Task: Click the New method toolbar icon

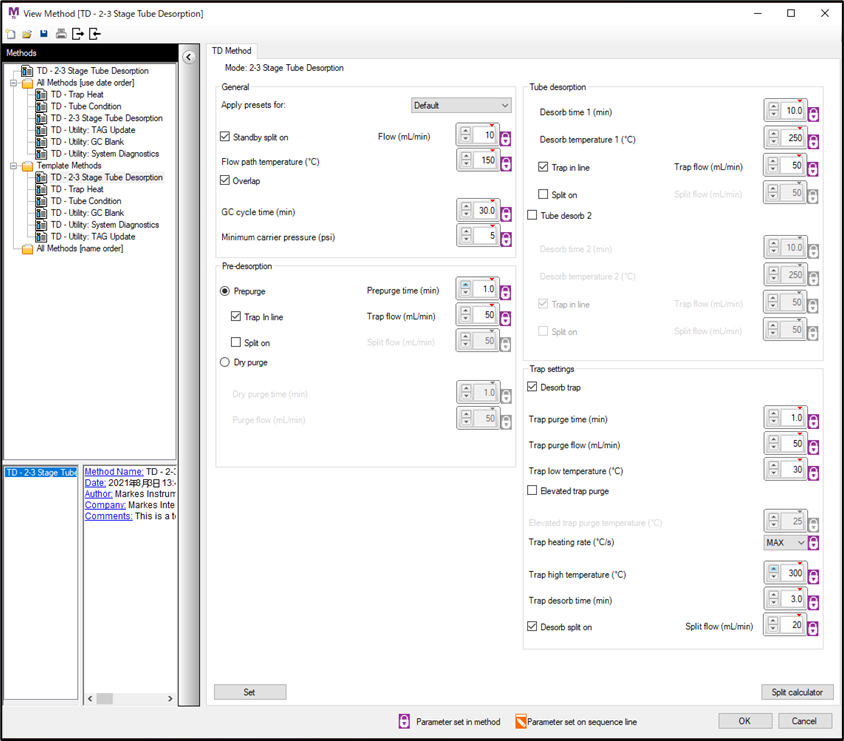Action: [x=10, y=34]
